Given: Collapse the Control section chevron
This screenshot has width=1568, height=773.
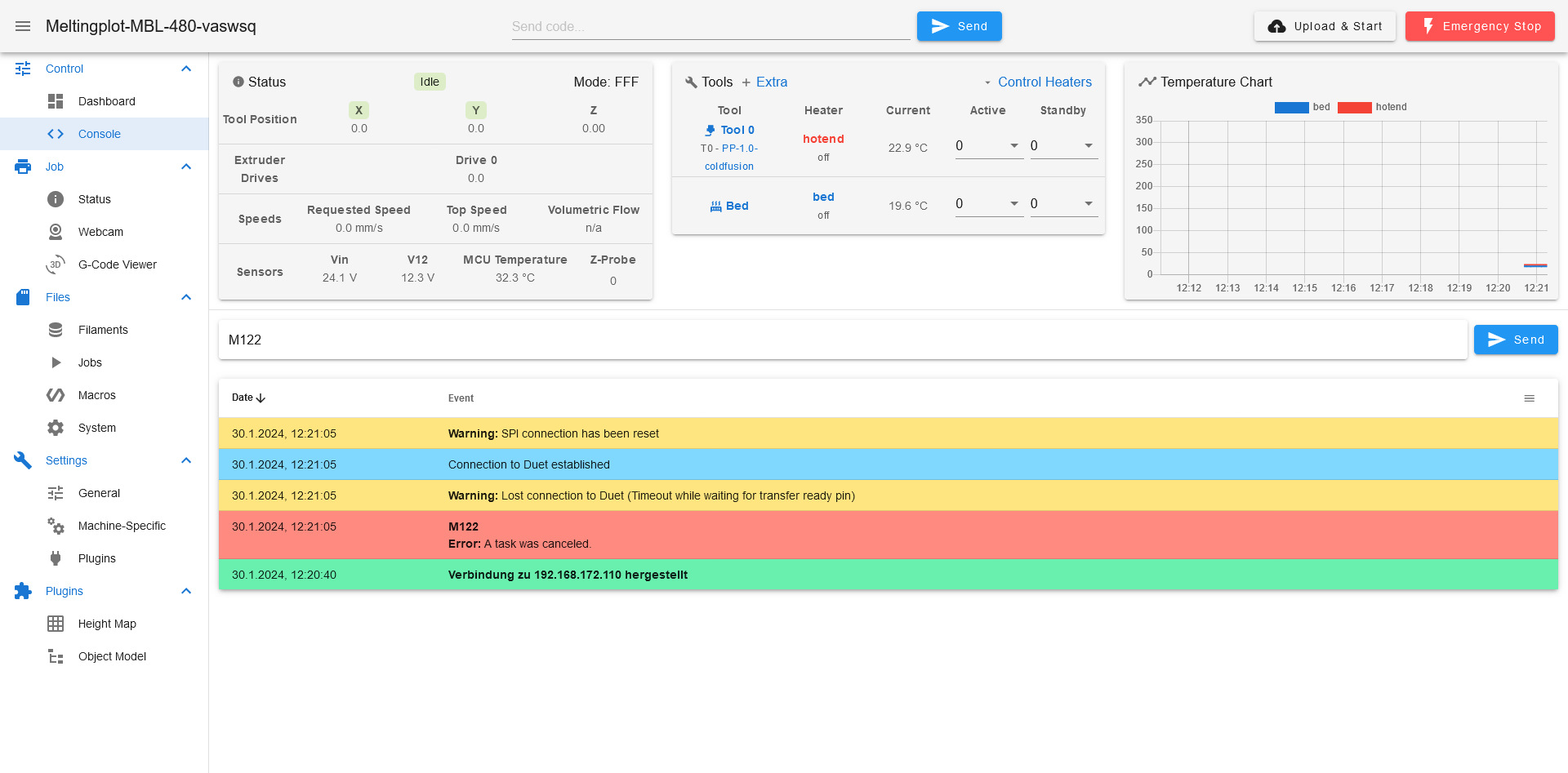Looking at the screenshot, I should 186,69.
